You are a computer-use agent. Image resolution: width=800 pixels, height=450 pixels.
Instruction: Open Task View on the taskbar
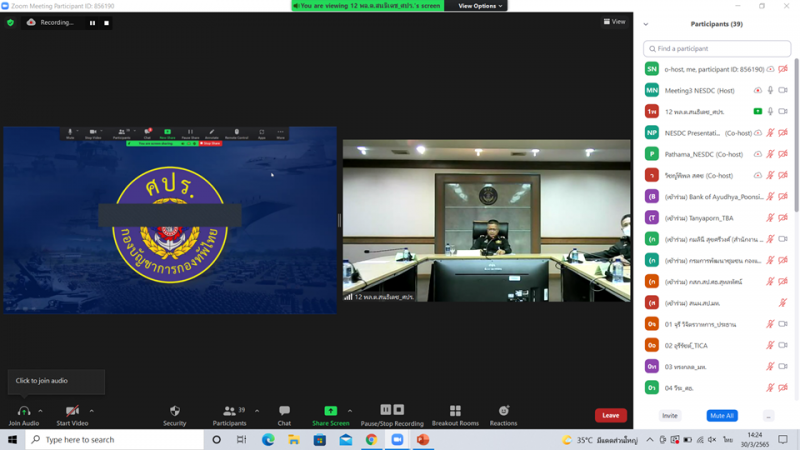click(x=242, y=439)
